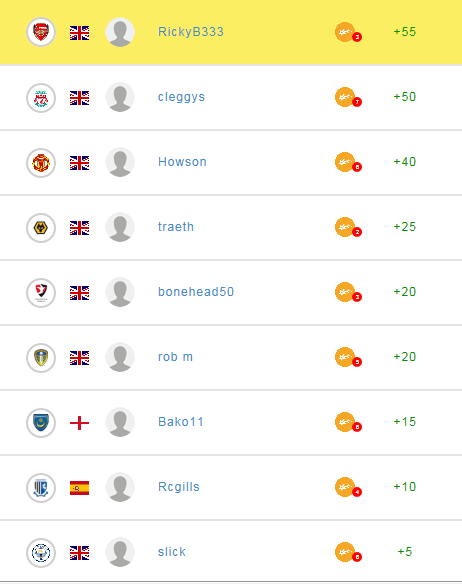Screen dimensions: 462x584
Task: Open the orange achievement badge in traeth row
Action: pyautogui.click(x=348, y=227)
